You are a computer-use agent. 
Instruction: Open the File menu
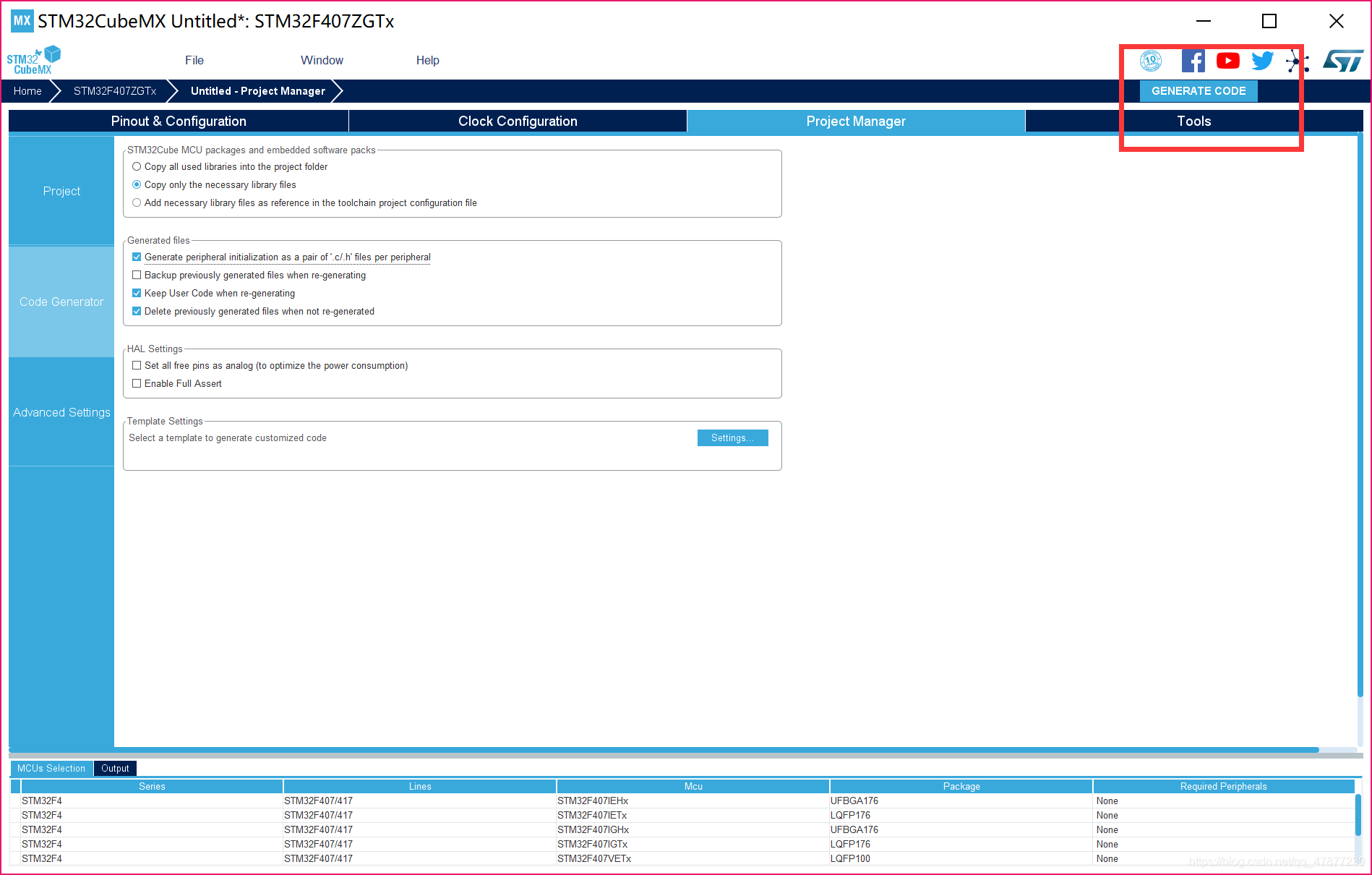click(x=194, y=61)
